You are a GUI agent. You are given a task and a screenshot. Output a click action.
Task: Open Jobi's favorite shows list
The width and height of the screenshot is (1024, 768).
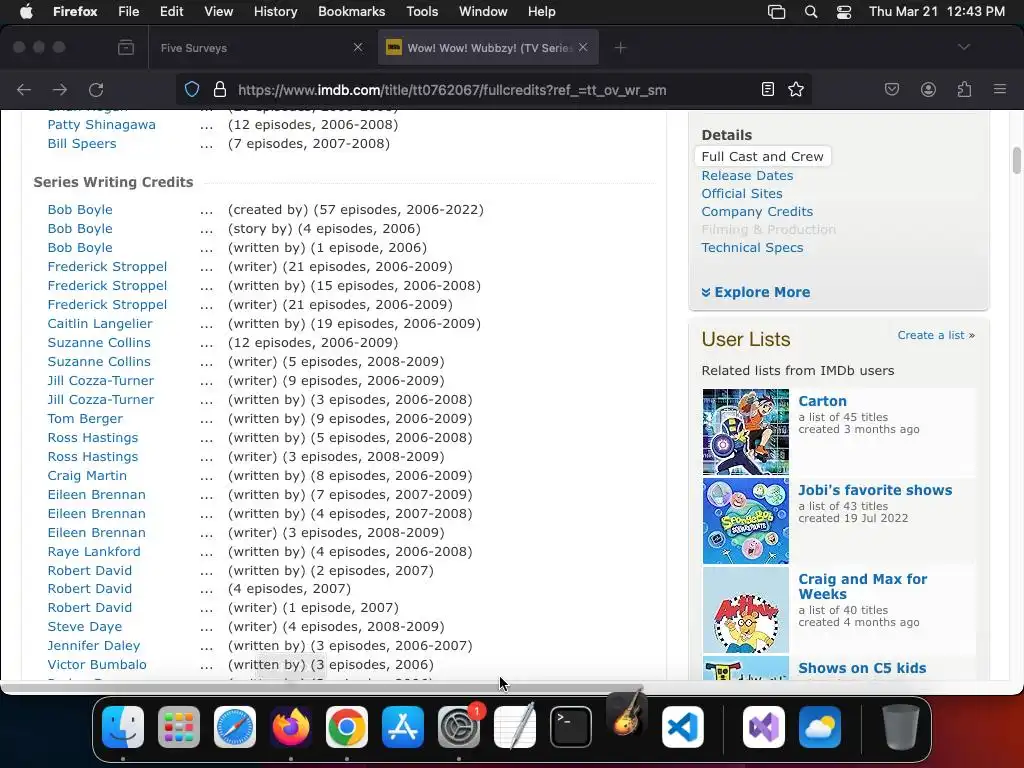[x=875, y=490]
